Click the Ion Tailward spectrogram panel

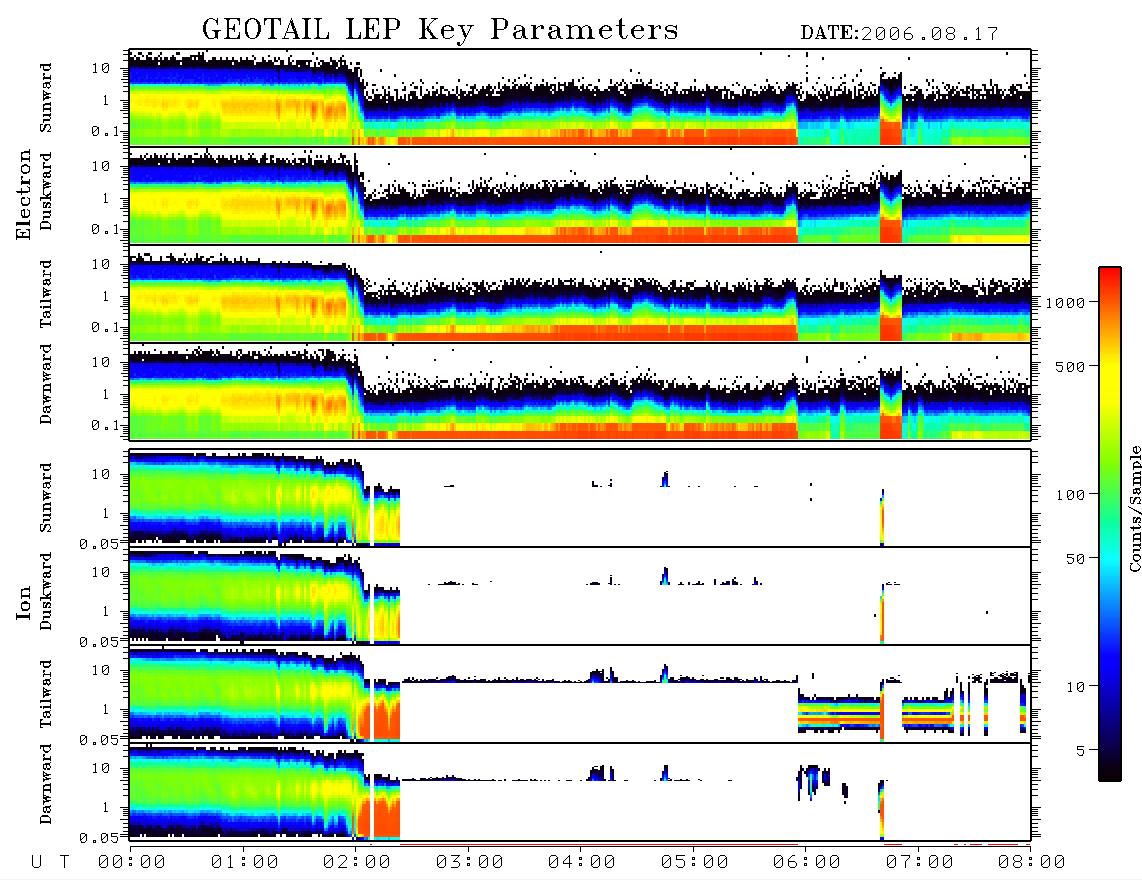[580, 694]
